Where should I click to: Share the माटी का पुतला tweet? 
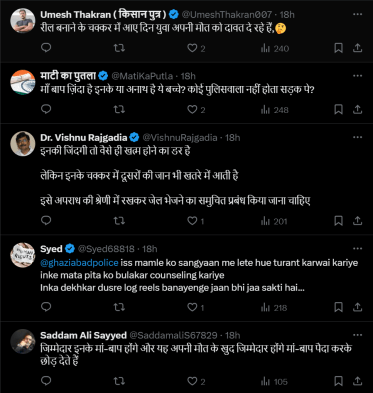tap(357, 109)
